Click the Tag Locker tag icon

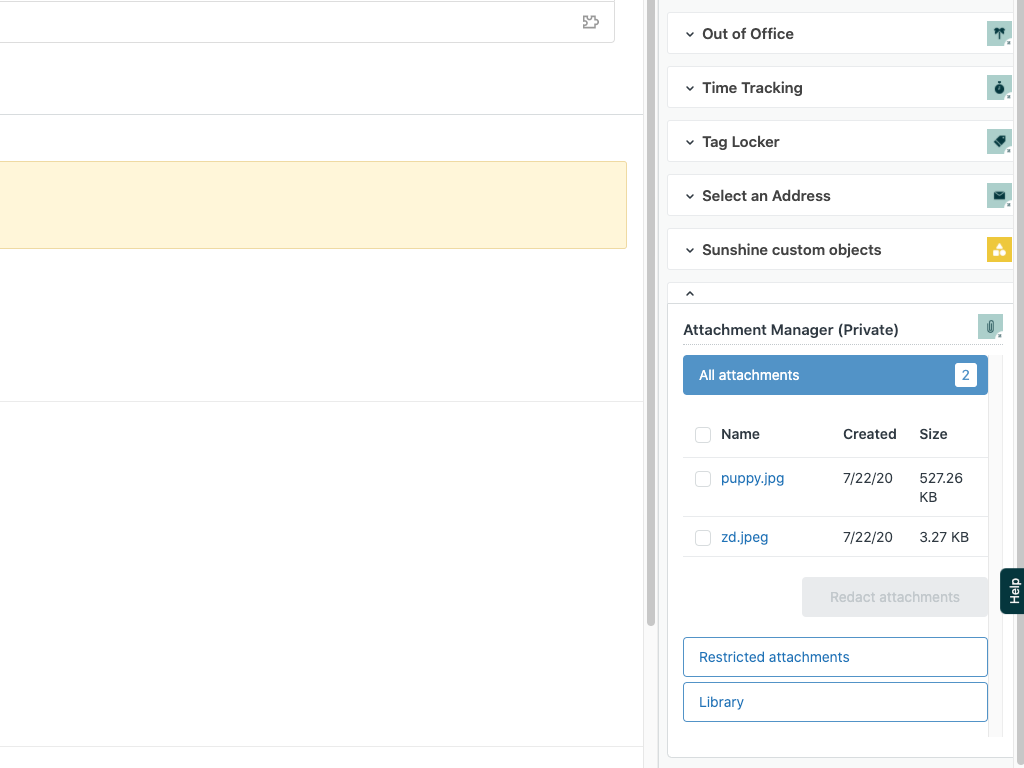(x=999, y=141)
